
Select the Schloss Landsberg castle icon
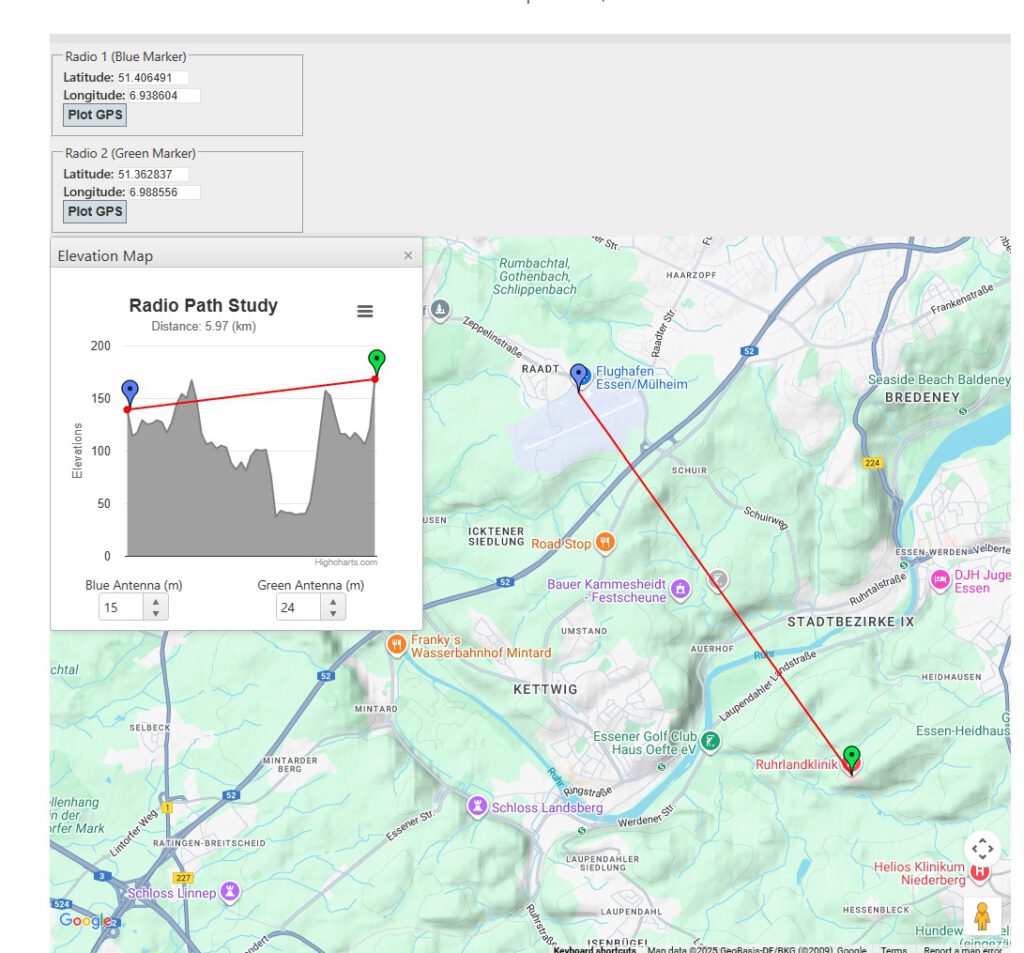(x=478, y=806)
